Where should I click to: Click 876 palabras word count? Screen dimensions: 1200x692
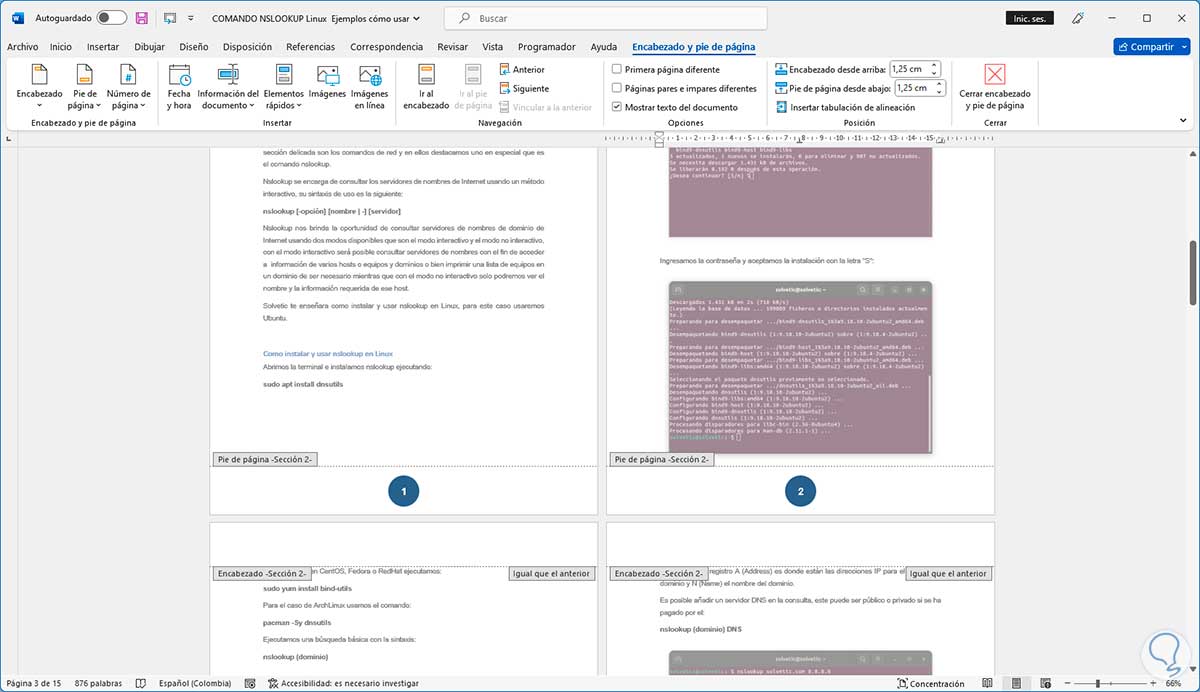[x=99, y=683]
